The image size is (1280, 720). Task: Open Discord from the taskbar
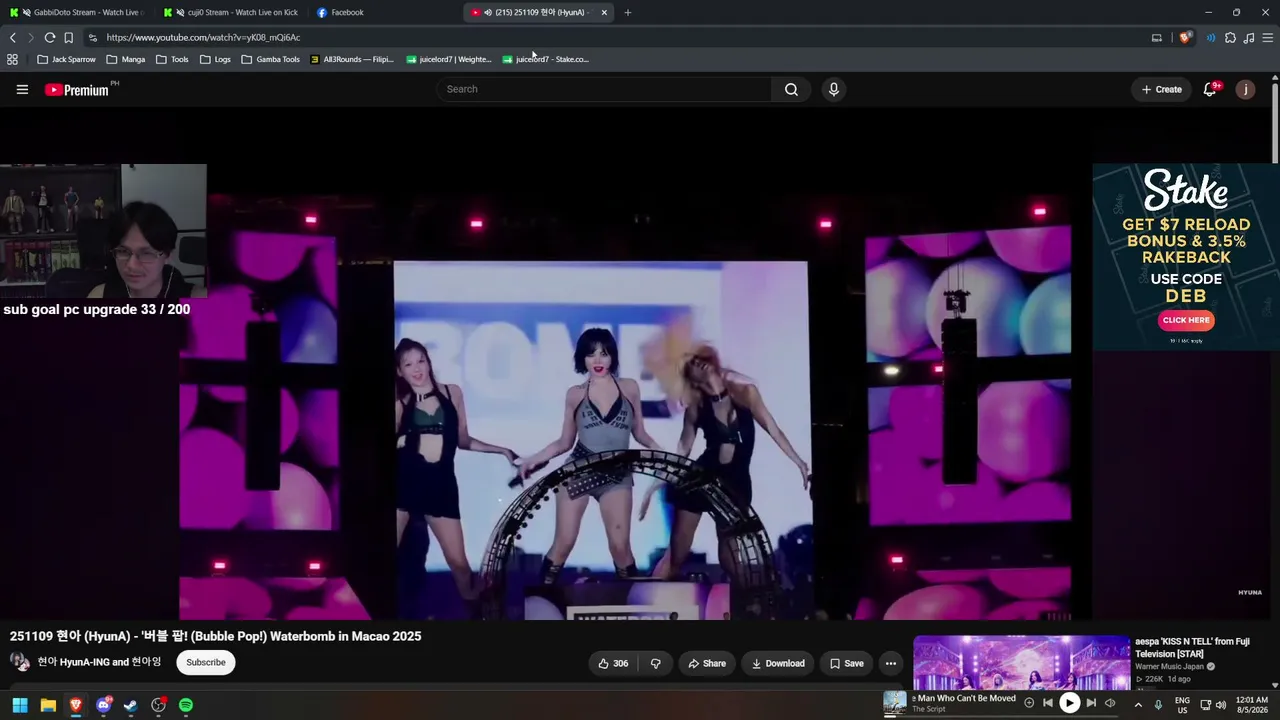tap(103, 705)
